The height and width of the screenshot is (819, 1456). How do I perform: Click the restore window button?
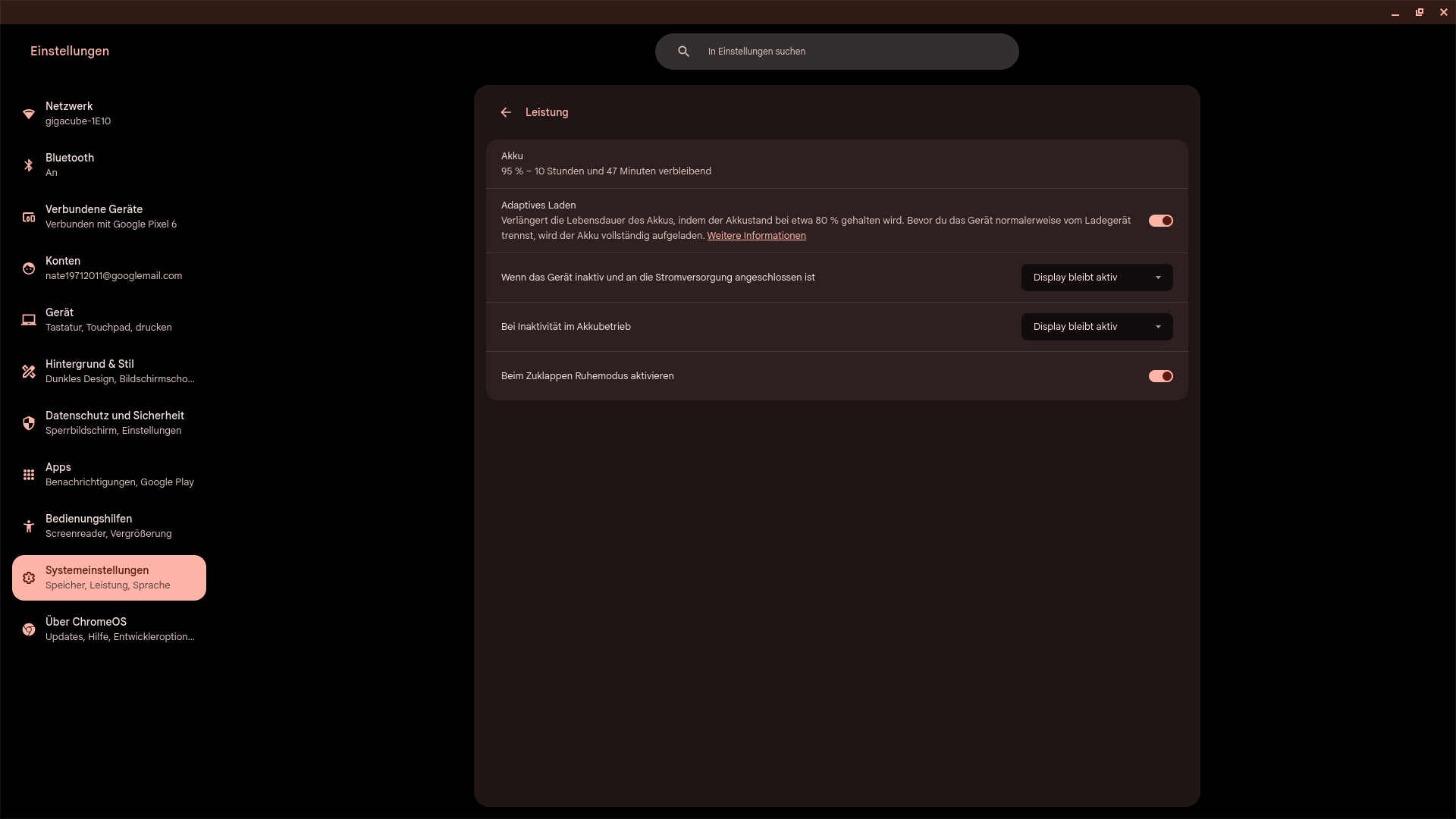[1419, 12]
